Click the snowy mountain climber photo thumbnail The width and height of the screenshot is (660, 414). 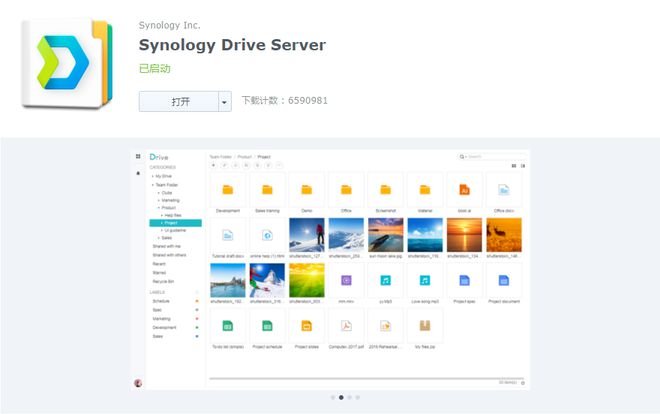tap(306, 235)
